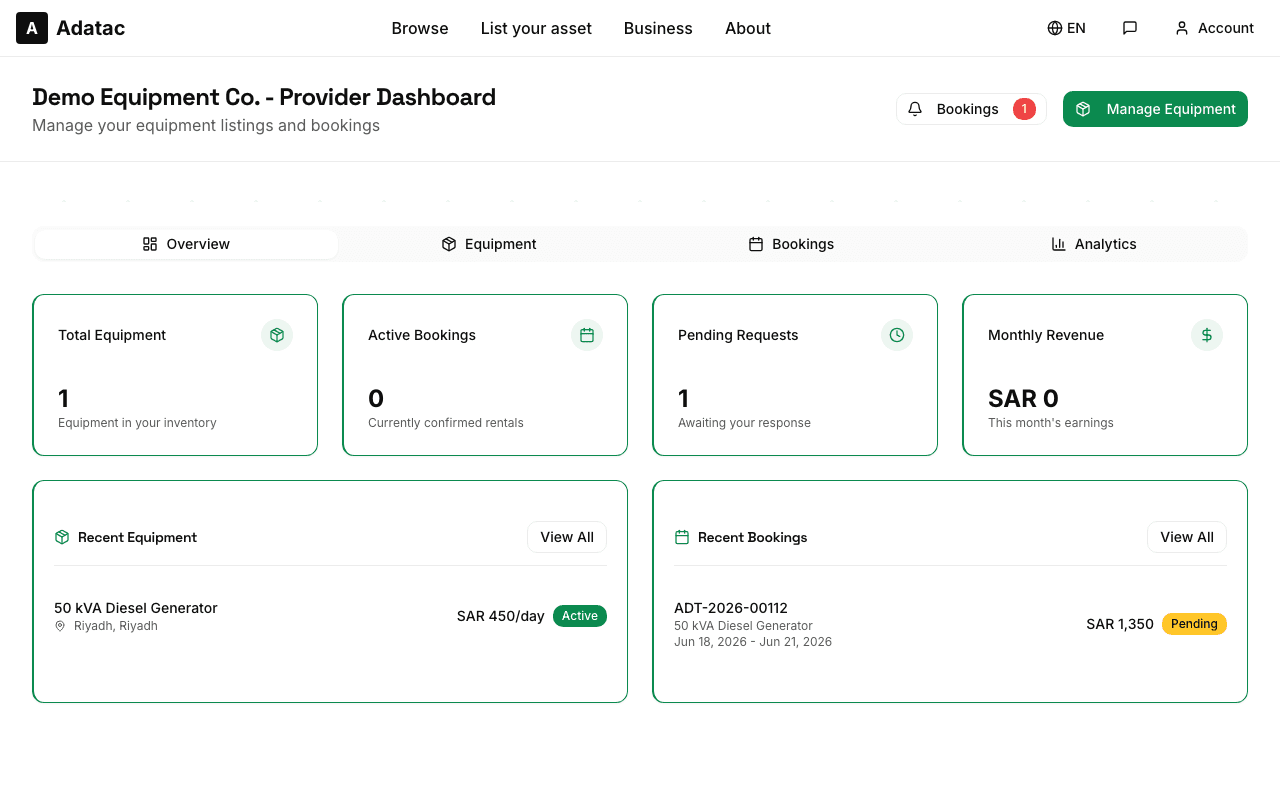Viewport: 1280px width, 800px height.
Task: Click the Provider Dashboard heading
Action: coord(264,97)
